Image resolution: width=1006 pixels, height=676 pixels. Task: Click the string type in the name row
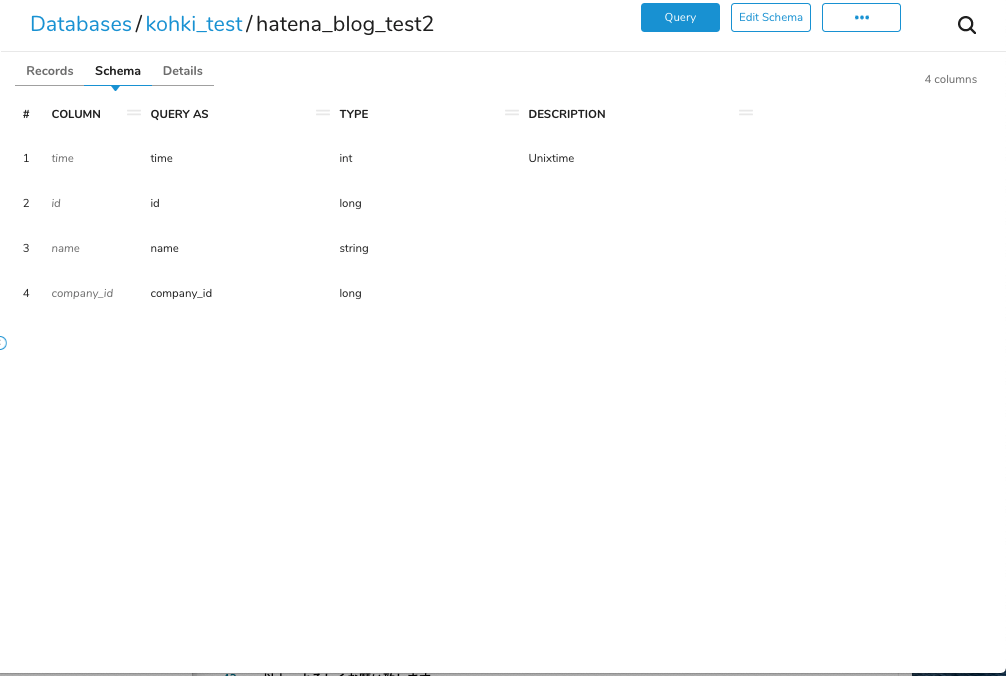[x=354, y=248]
